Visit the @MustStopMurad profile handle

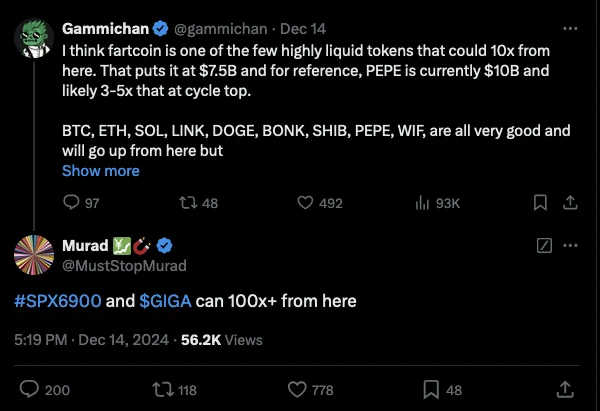[124, 266]
